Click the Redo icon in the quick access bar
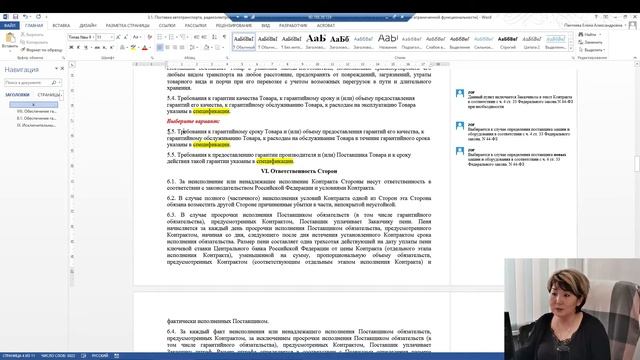This screenshot has width=640, height=360. (x=38, y=17)
